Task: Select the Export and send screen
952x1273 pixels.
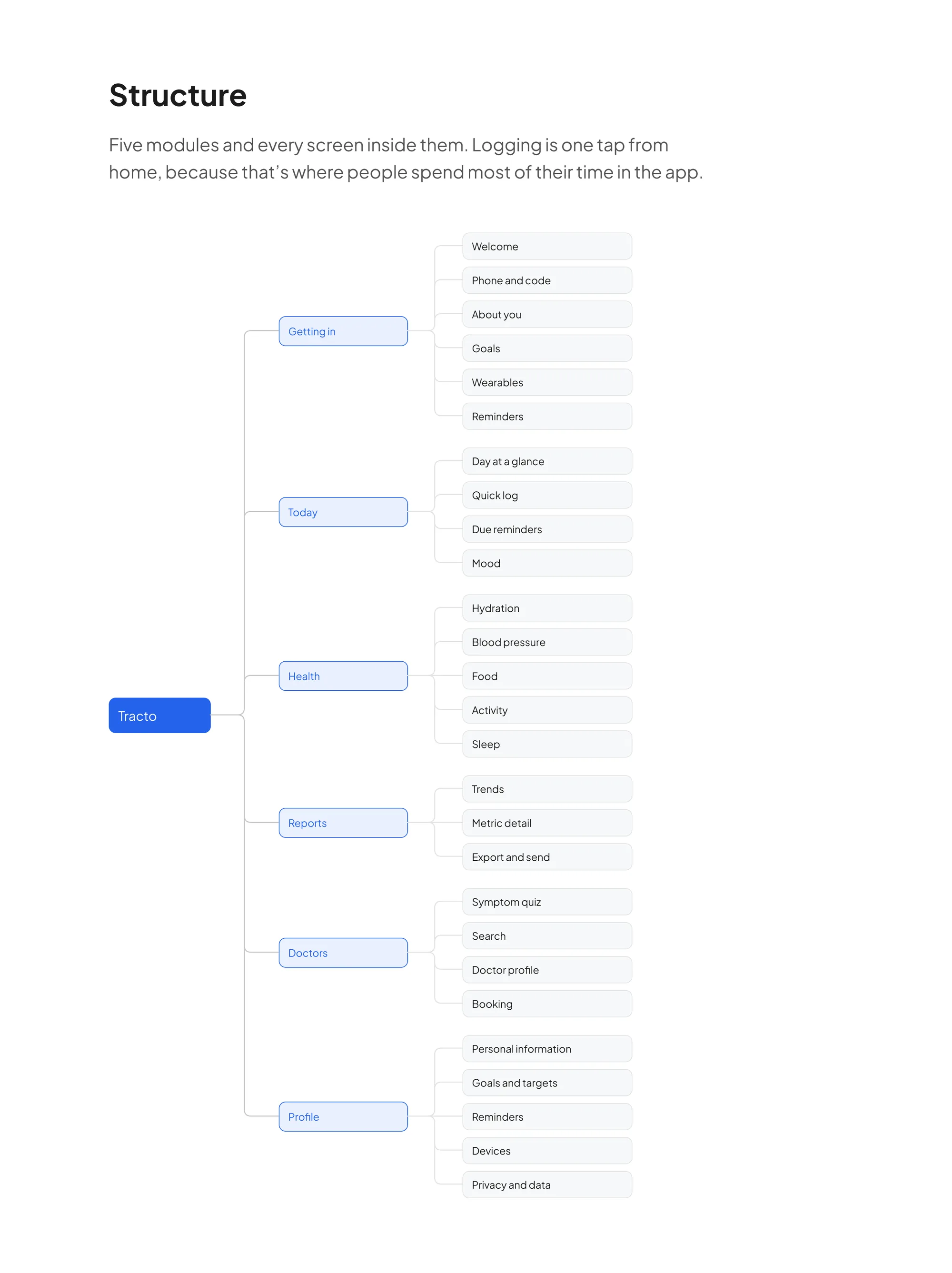Action: pos(547,856)
